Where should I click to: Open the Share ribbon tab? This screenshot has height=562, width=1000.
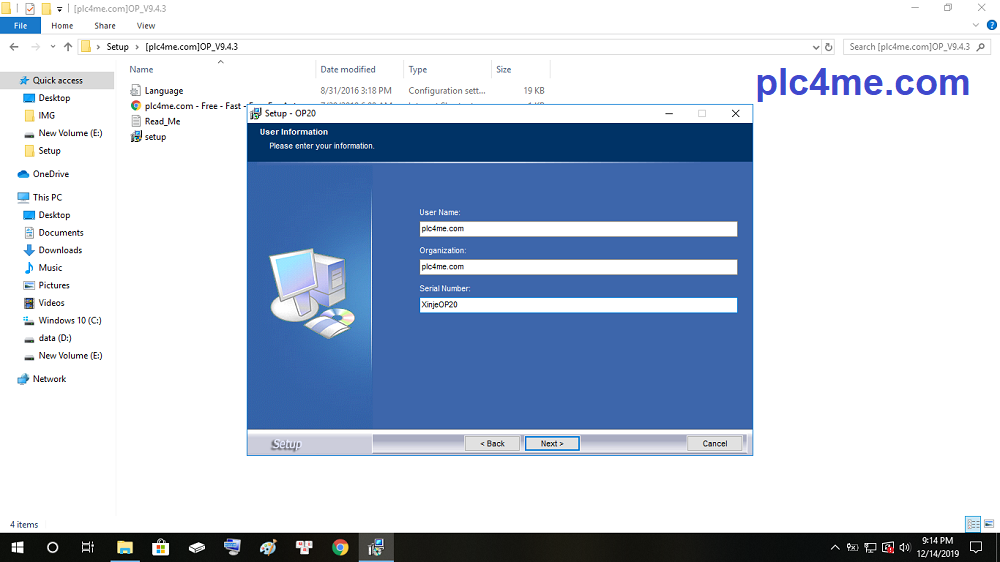(105, 26)
